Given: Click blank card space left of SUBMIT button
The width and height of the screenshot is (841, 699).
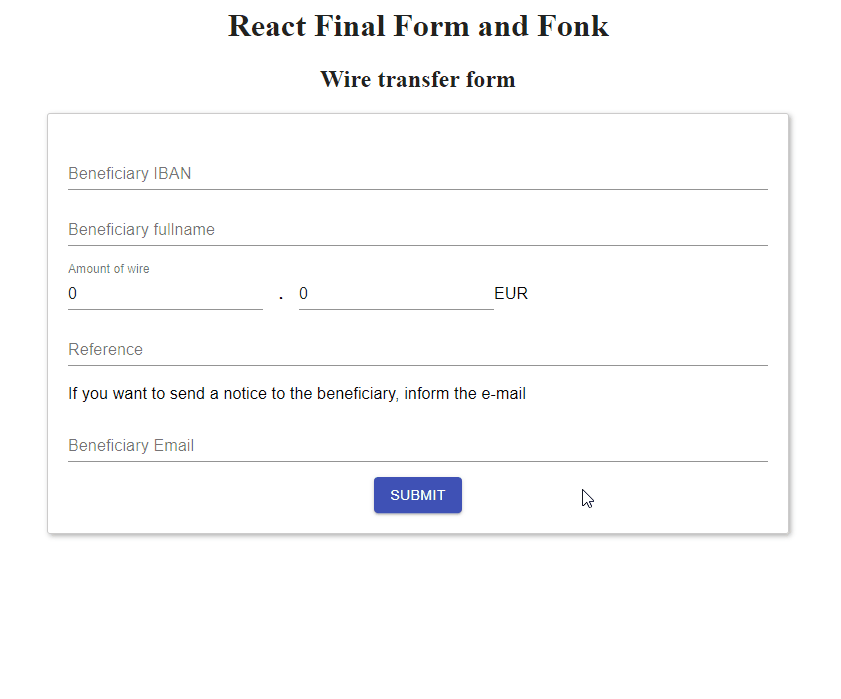Looking at the screenshot, I should coord(210,496).
